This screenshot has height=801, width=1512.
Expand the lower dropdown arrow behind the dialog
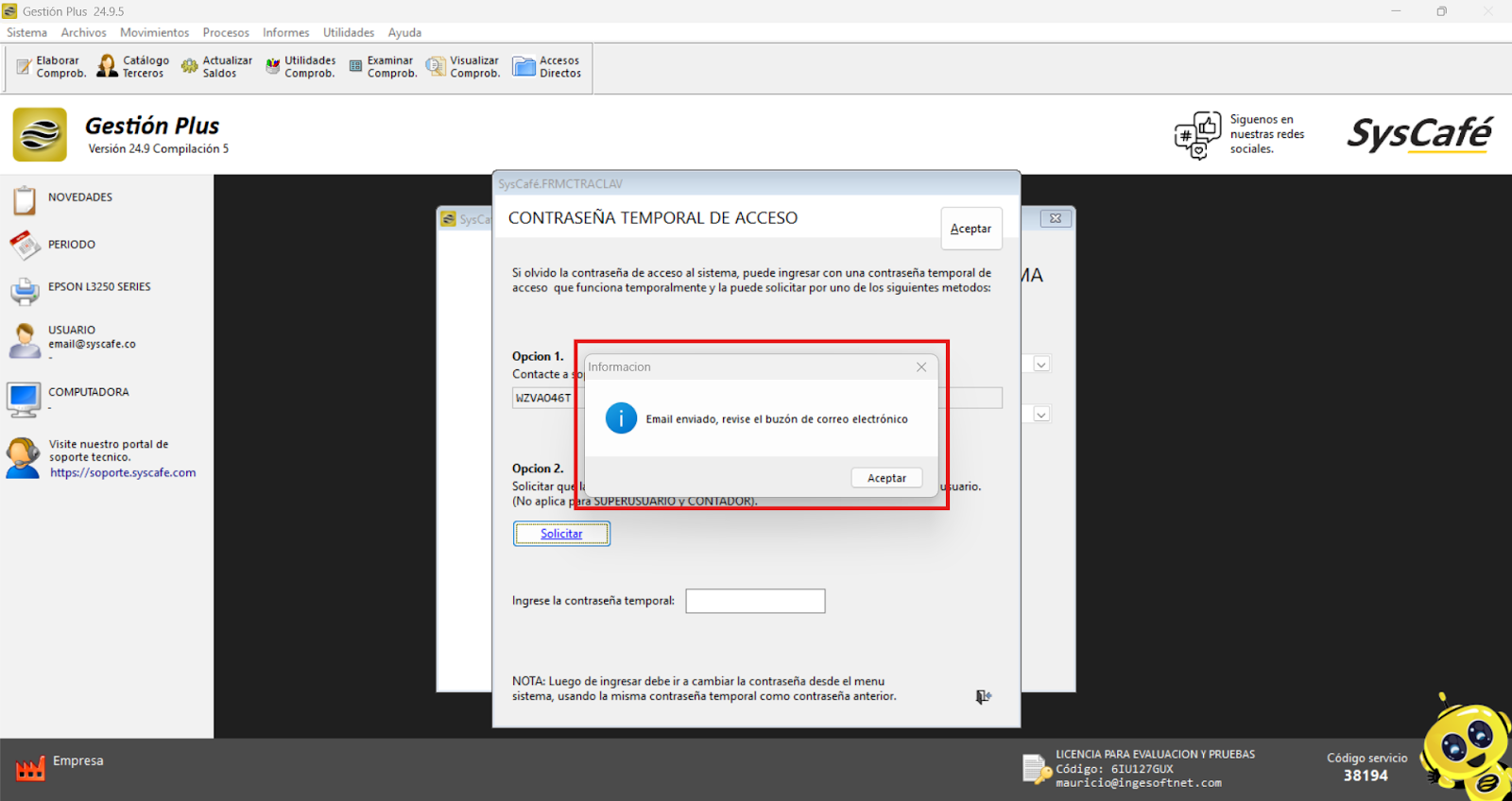1041,415
